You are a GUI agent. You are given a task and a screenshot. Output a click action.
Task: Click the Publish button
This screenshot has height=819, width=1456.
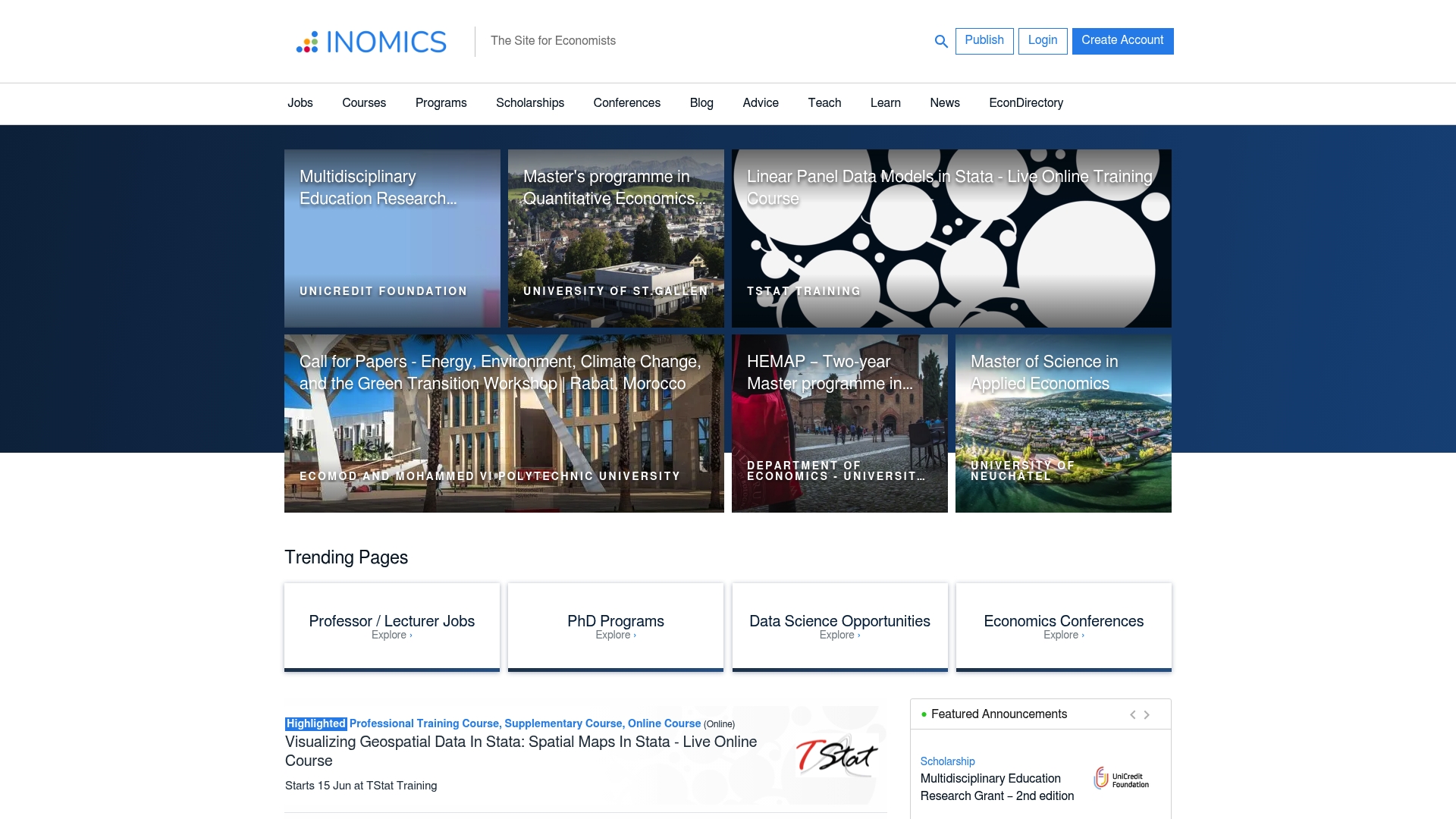coord(984,41)
